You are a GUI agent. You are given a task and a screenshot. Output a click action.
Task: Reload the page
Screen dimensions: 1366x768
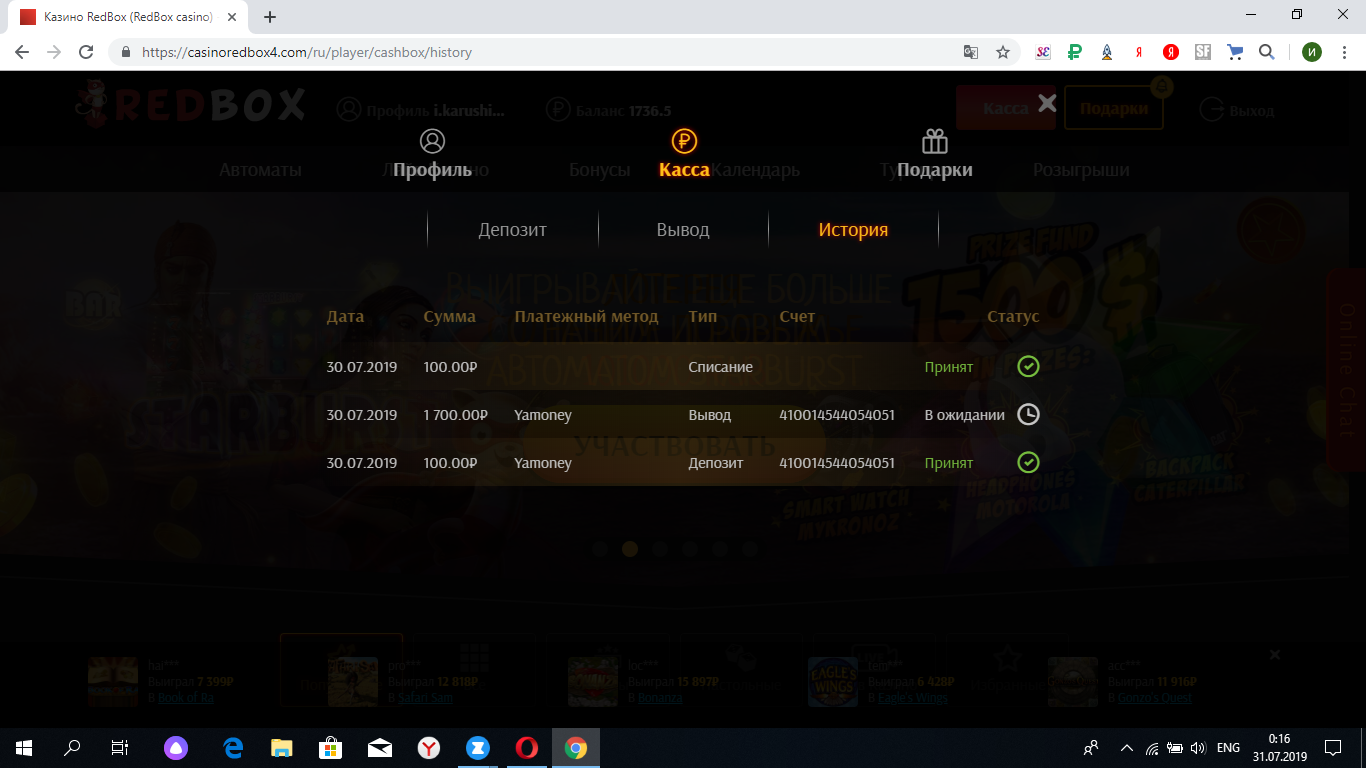86,52
